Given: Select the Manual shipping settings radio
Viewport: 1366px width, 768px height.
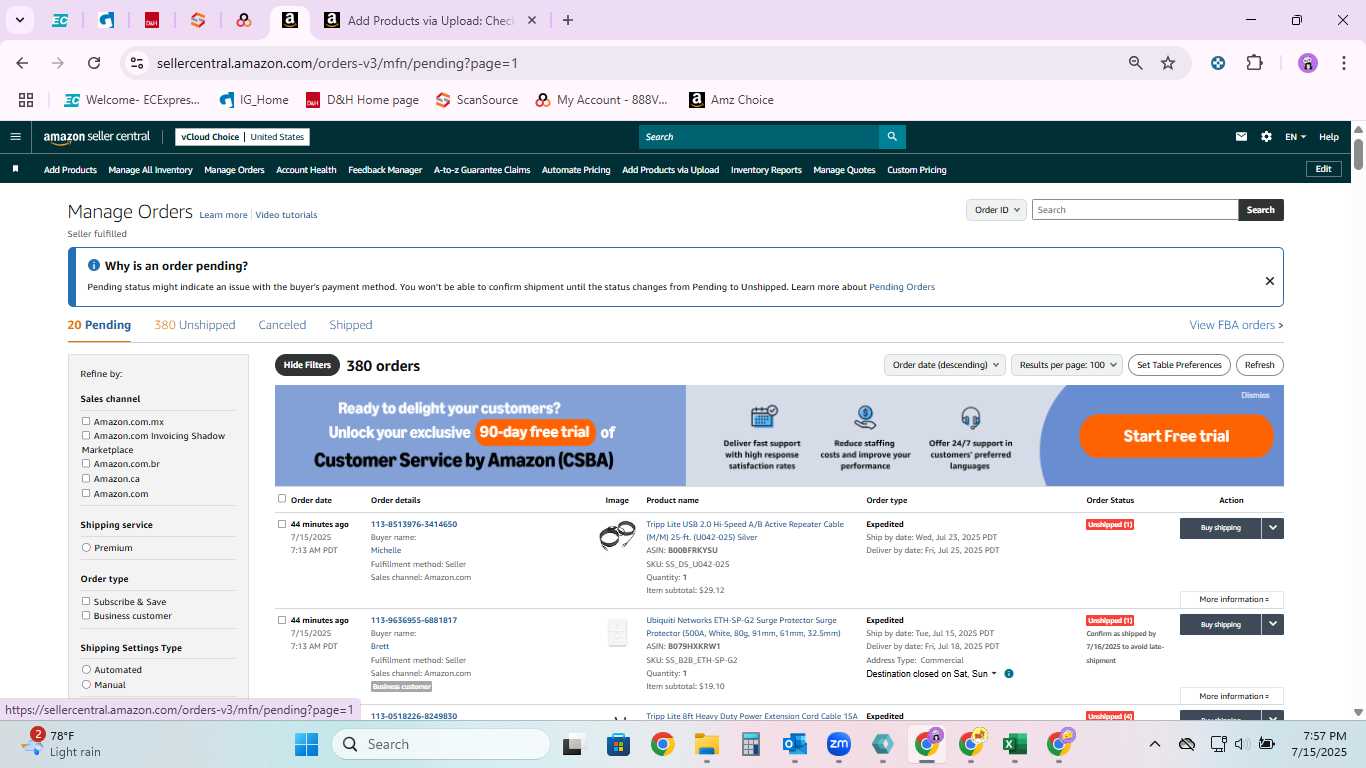Looking at the screenshot, I should point(86,685).
